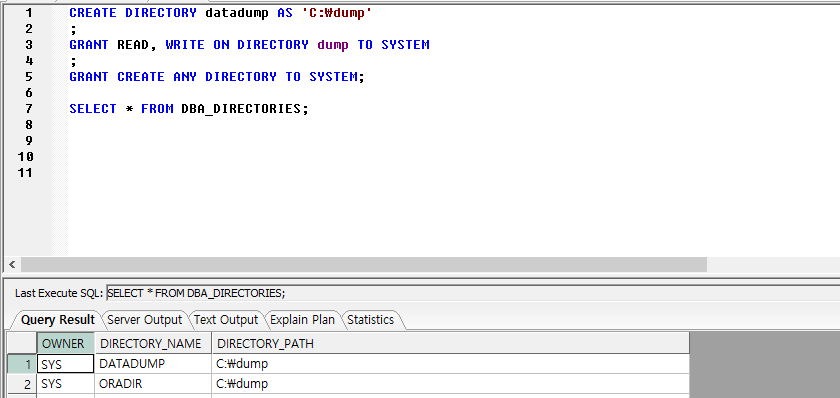Select the DATADUMP row's C:₩dump path cell
840x398 pixels.
pyautogui.click(x=451, y=364)
